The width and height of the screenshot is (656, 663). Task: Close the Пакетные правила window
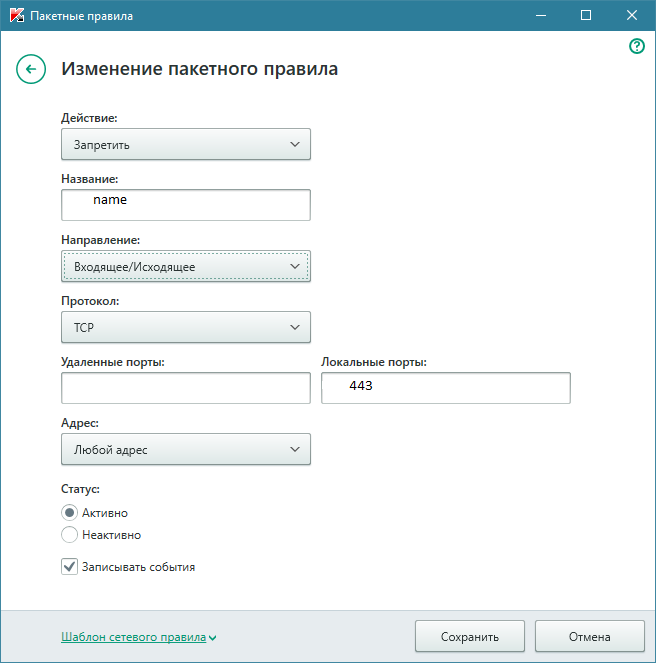coord(632,16)
